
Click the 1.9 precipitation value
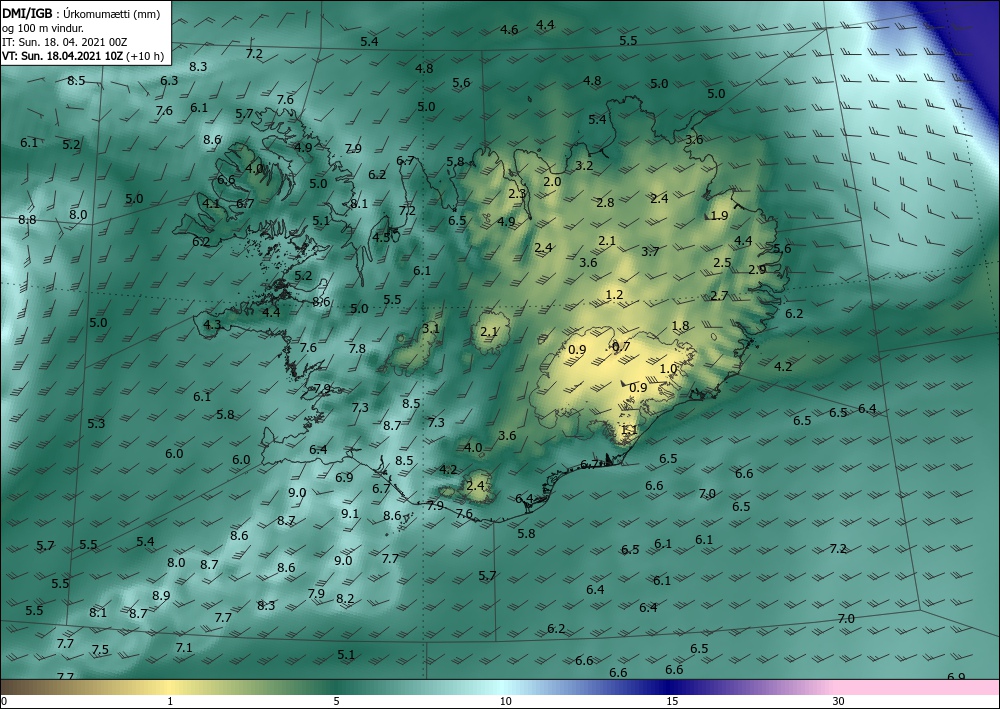[719, 216]
